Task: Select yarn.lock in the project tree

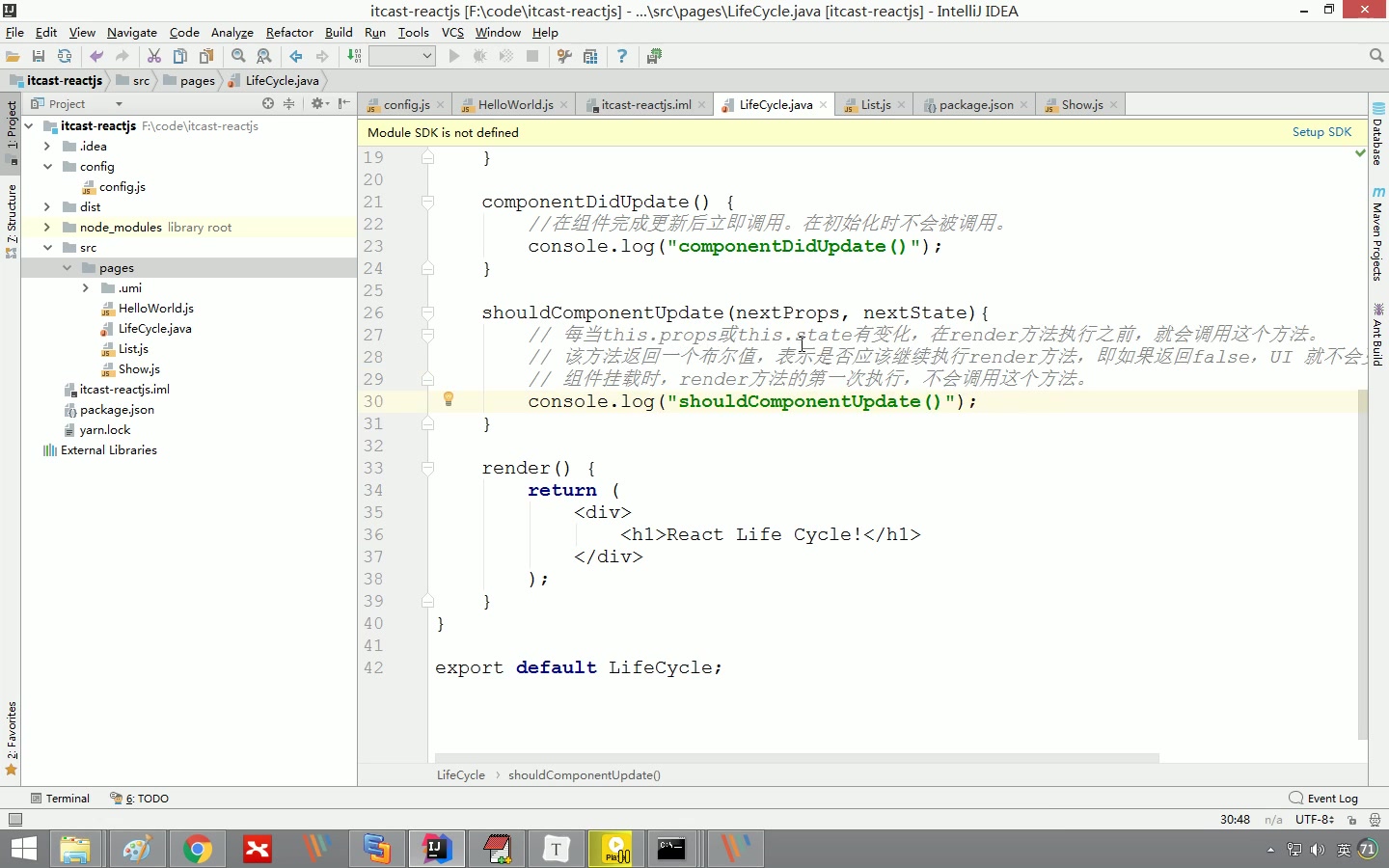Action: [104, 430]
